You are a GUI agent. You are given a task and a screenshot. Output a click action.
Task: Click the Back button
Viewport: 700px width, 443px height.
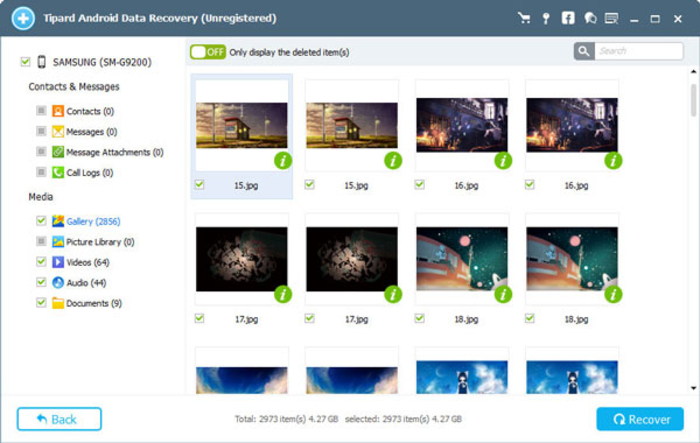click(59, 419)
